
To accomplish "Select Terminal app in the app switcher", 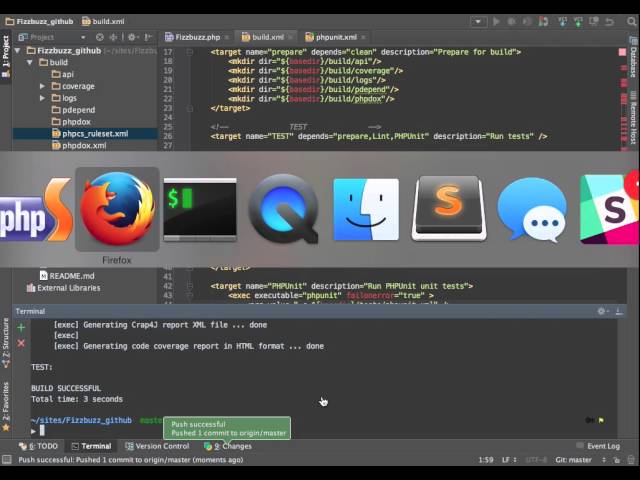I will [x=200, y=209].
